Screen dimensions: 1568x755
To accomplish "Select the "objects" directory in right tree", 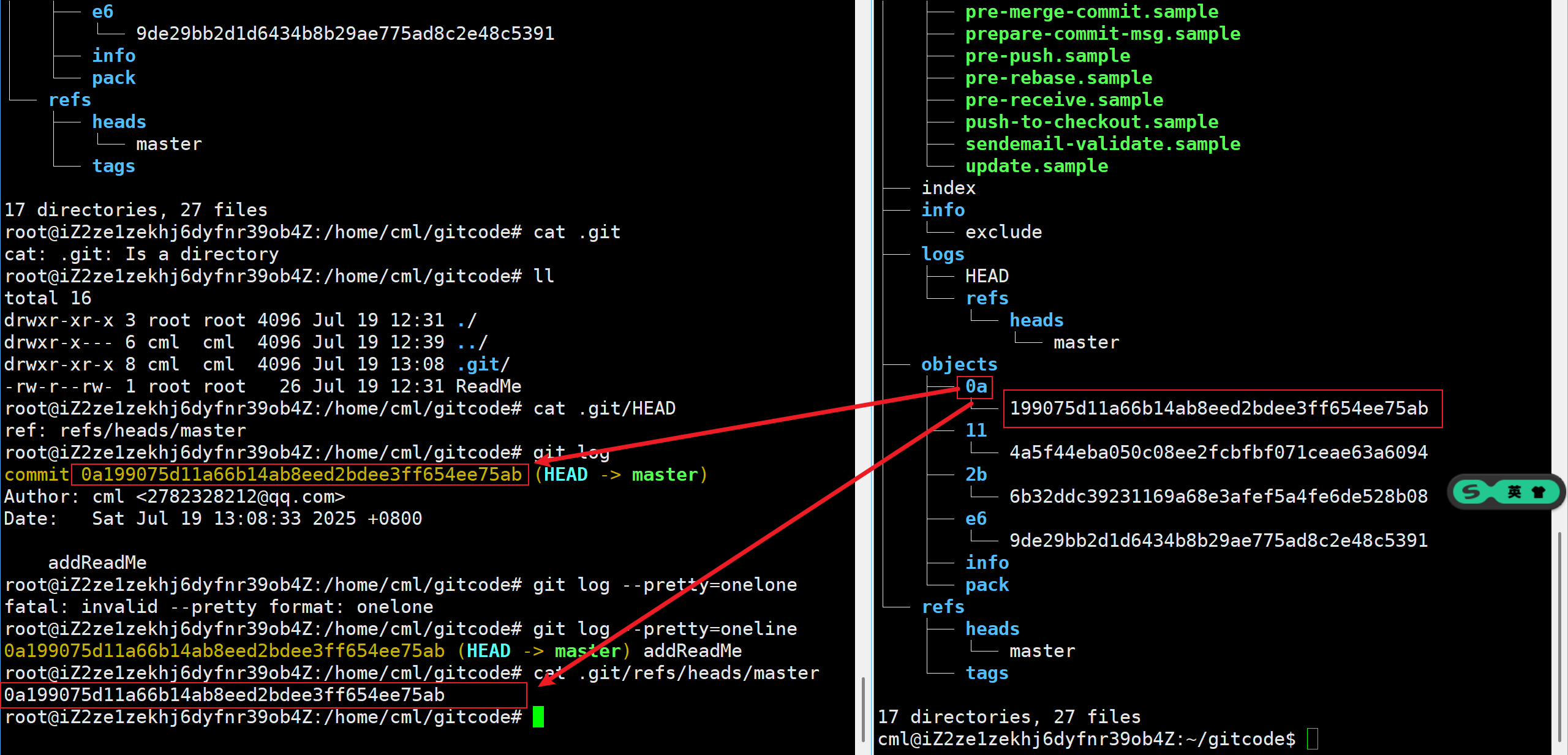I will 959,364.
